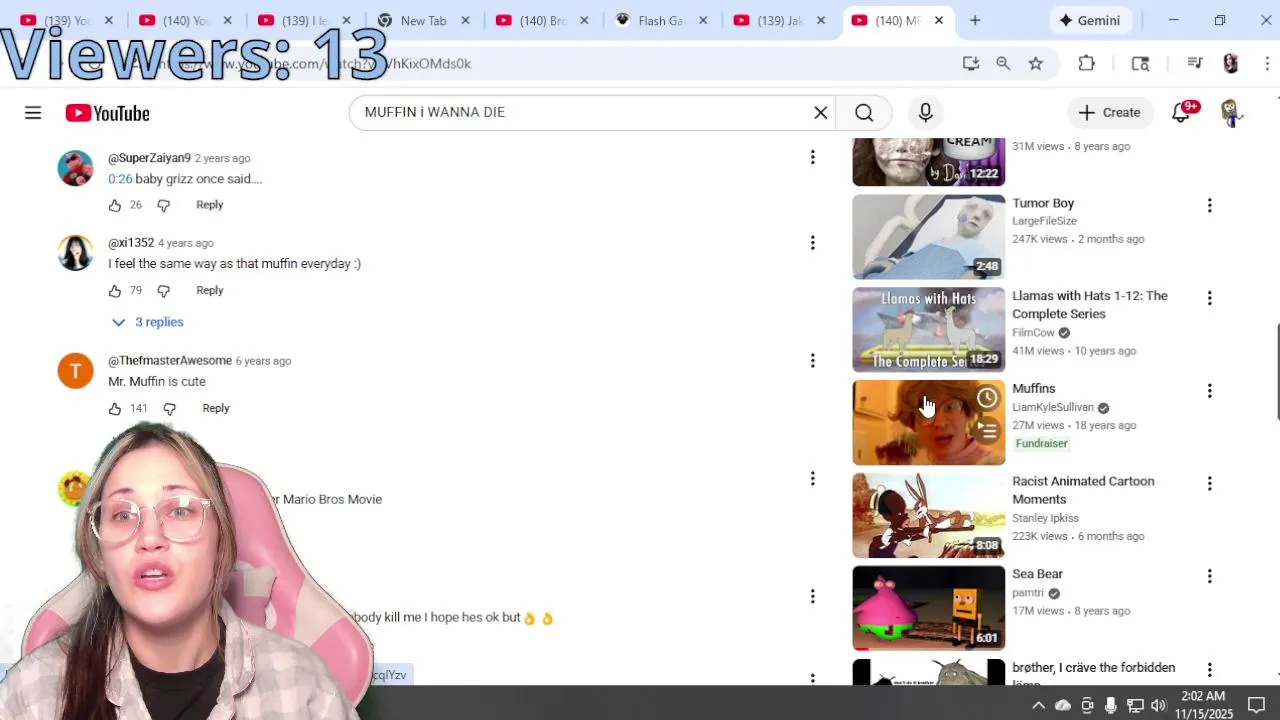This screenshot has height=720, width=1280.
Task: Open @xi1352 channel link
Action: click(x=131, y=243)
